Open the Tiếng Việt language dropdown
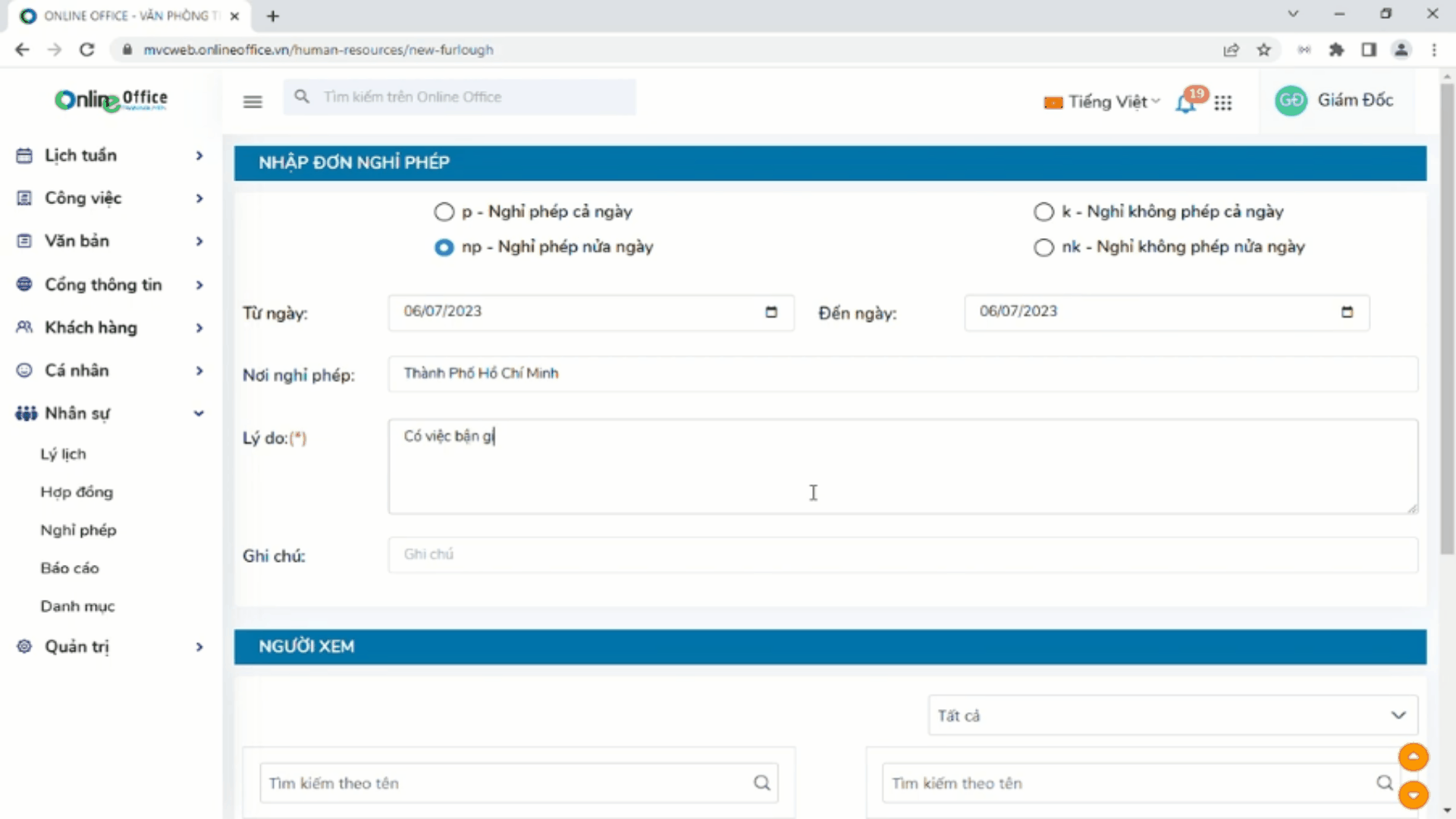 [x=1103, y=102]
